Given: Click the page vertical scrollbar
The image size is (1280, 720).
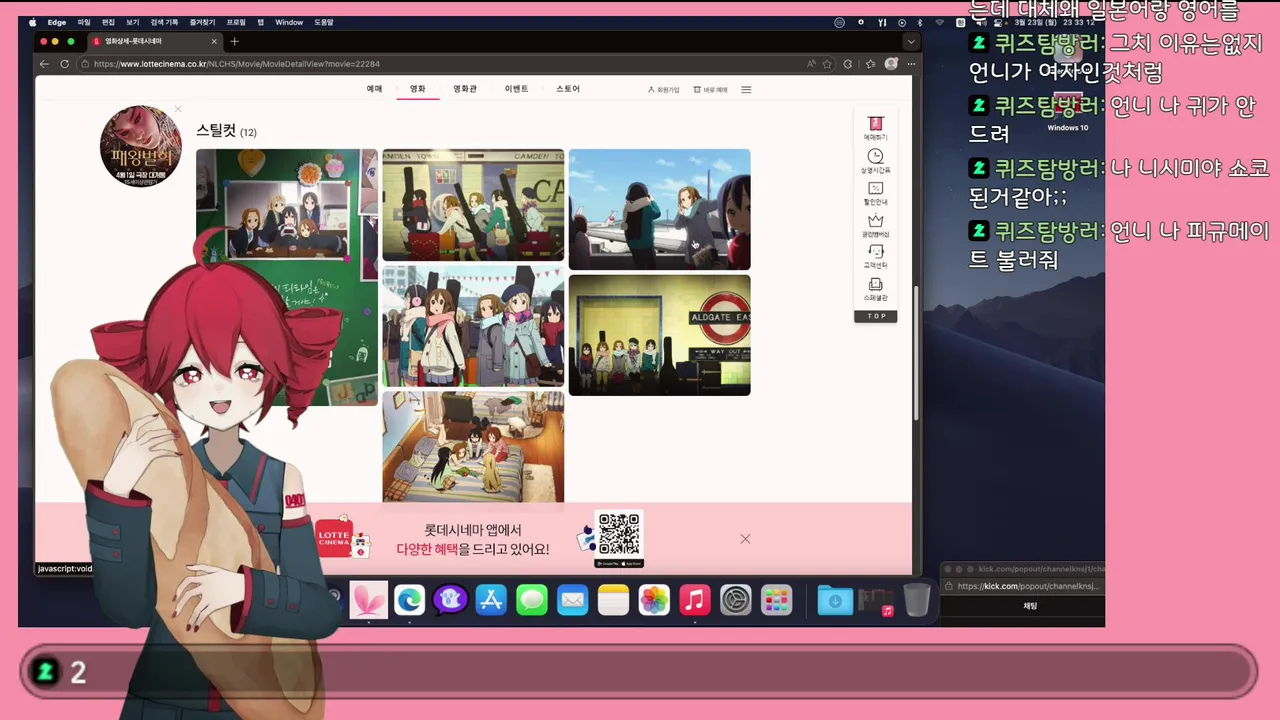Looking at the screenshot, I should 916,354.
